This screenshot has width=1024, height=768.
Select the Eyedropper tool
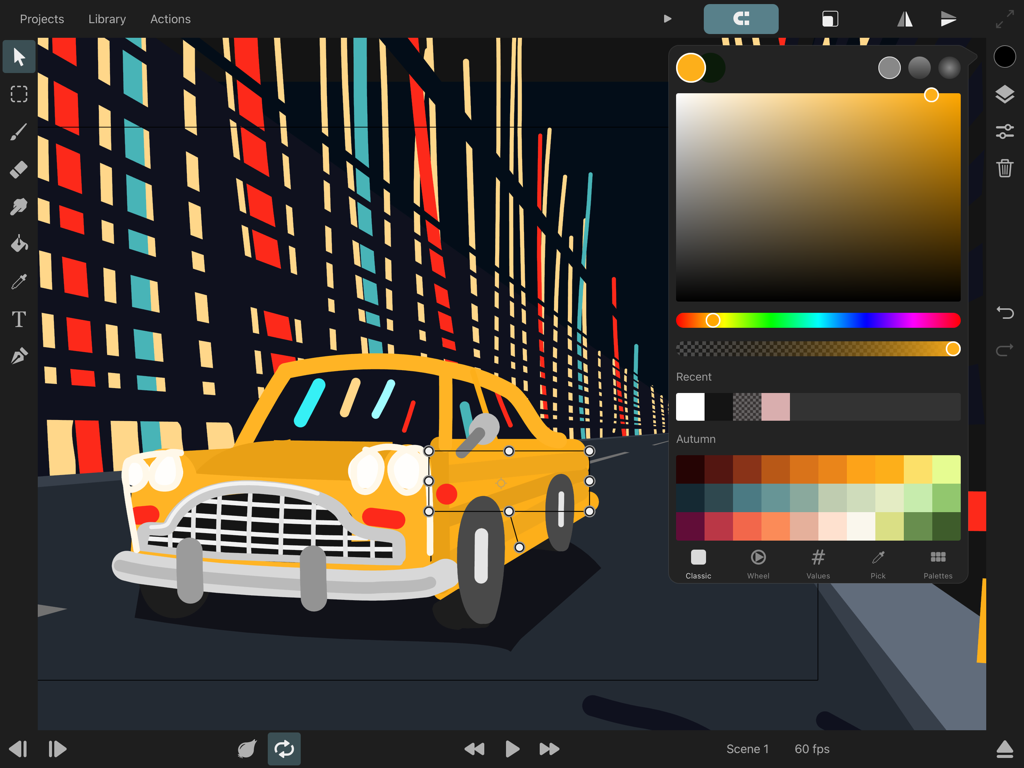pyautogui.click(x=18, y=281)
